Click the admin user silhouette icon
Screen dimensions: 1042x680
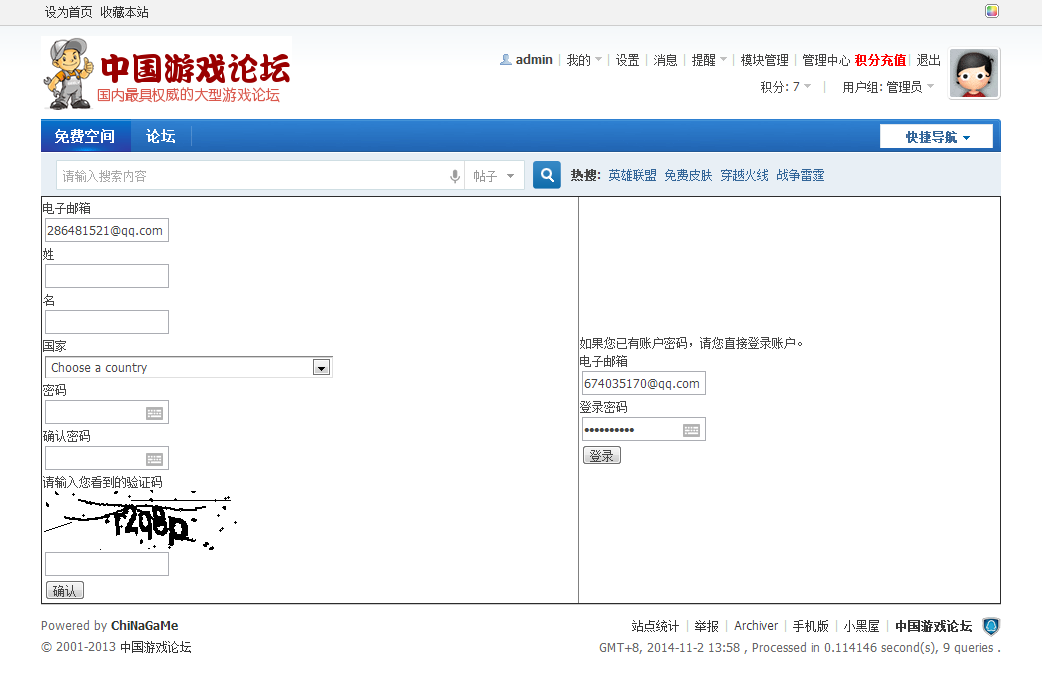[x=505, y=60]
